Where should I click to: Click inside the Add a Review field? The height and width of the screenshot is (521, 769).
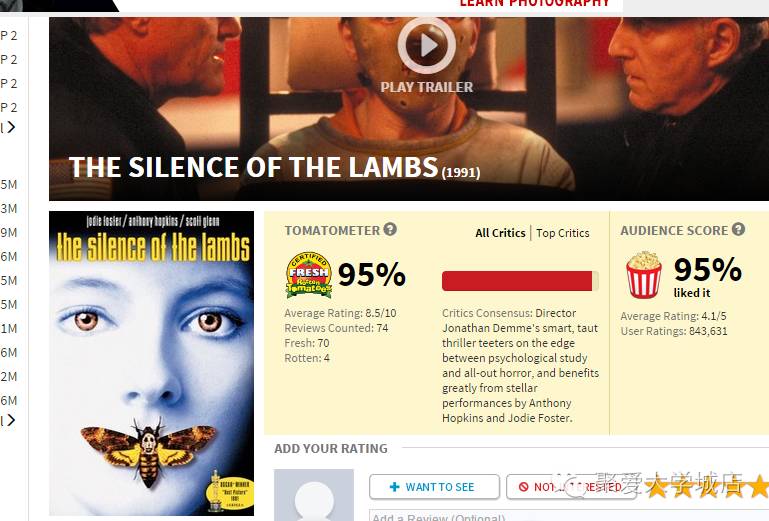pyautogui.click(x=569, y=516)
